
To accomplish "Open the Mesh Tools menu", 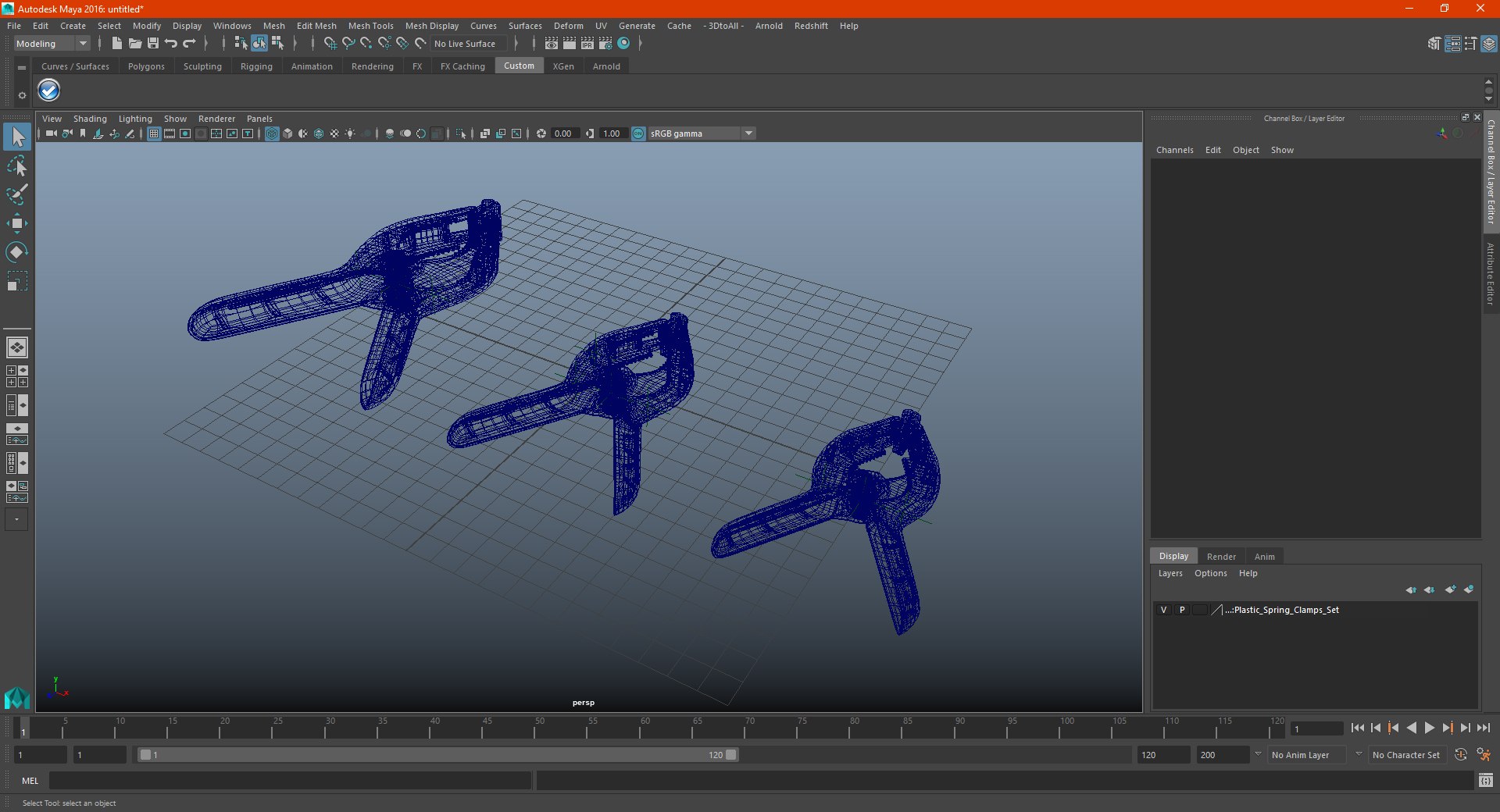I will [370, 26].
